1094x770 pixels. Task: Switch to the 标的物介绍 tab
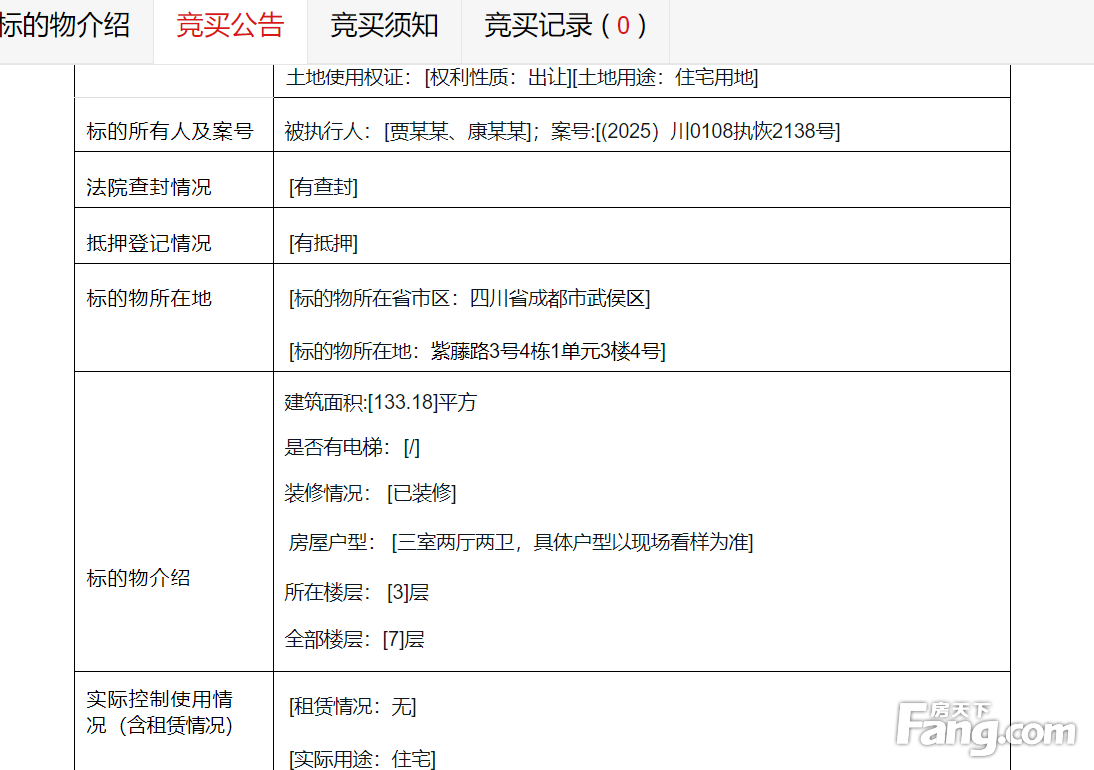pos(66,26)
